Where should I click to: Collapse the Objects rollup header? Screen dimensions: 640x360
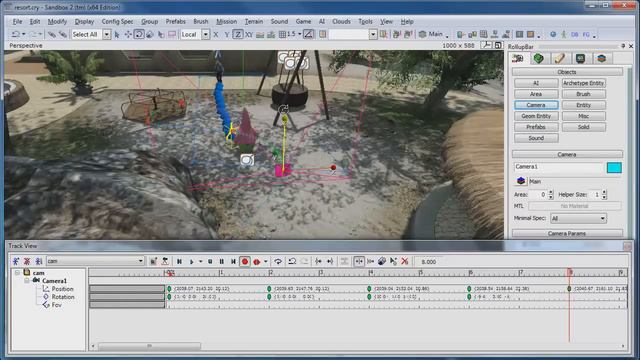[567, 72]
